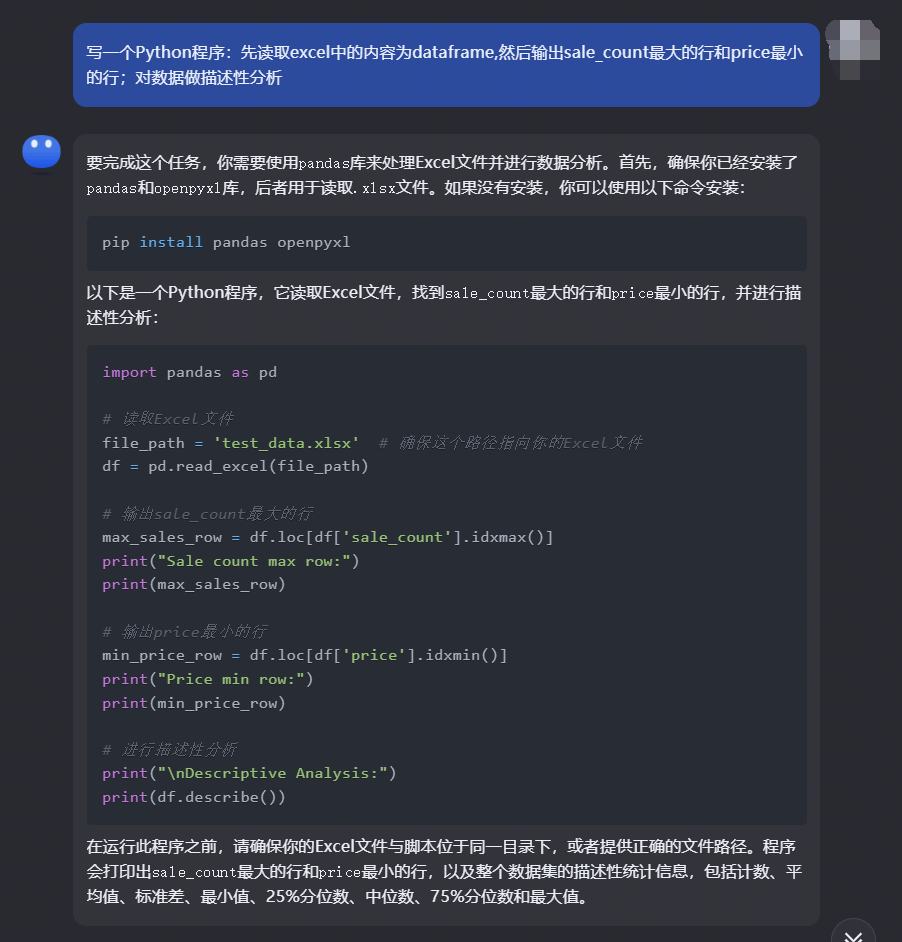Click the 'df = pd.read_excel(file_path)' line
The image size is (902, 942).
pos(235,466)
